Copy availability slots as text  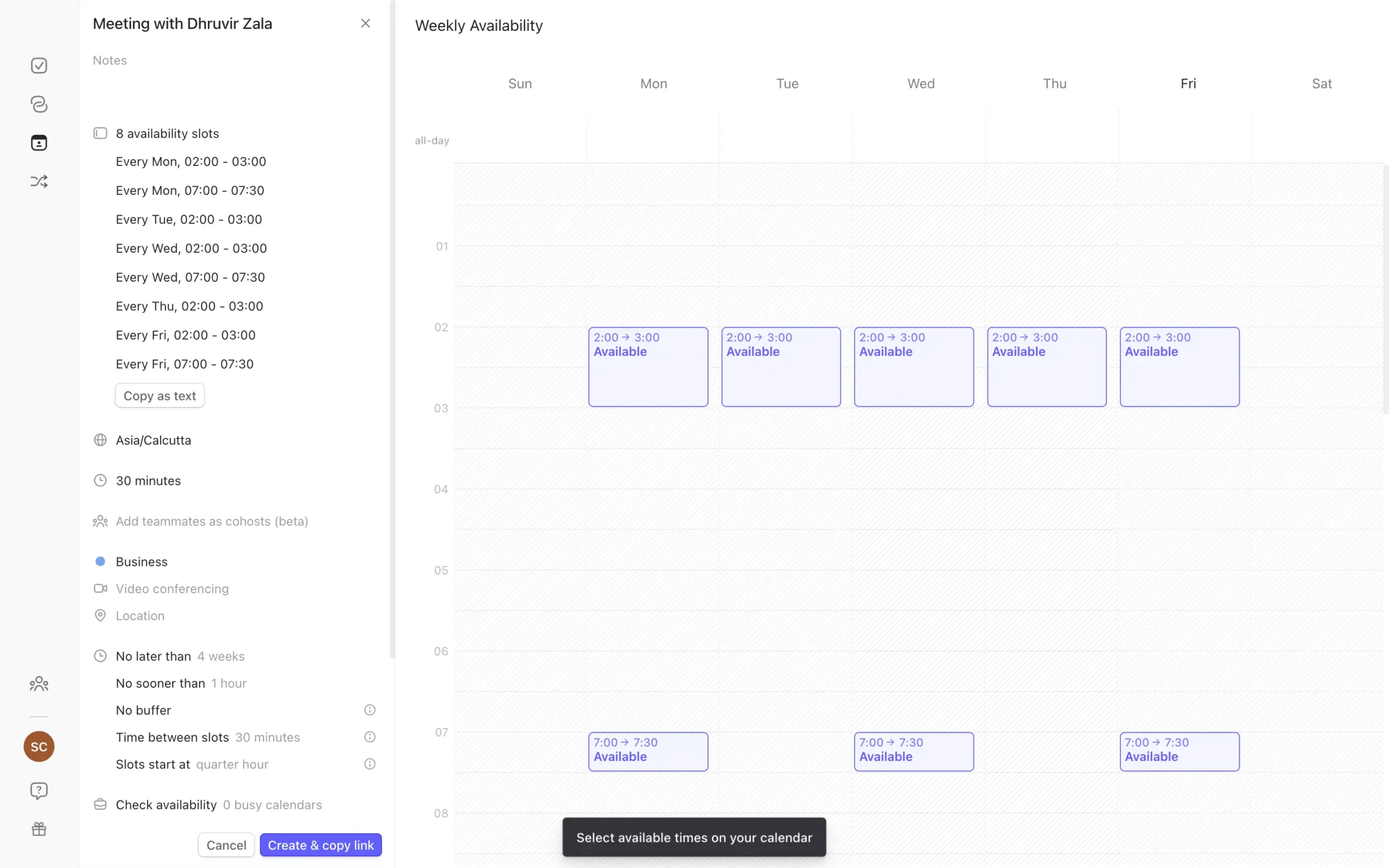point(160,395)
